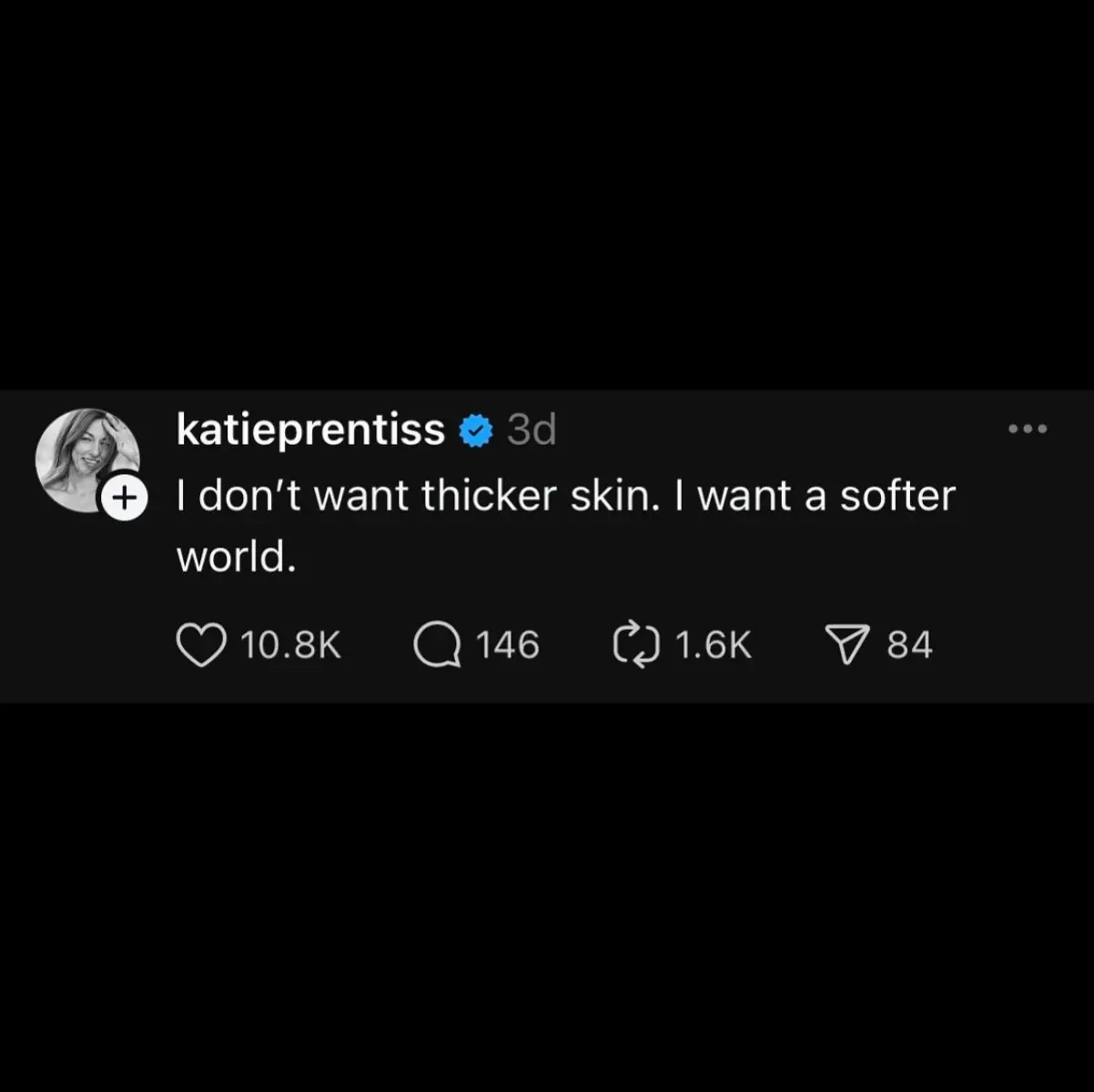Open the 146 replies count

tap(508, 645)
